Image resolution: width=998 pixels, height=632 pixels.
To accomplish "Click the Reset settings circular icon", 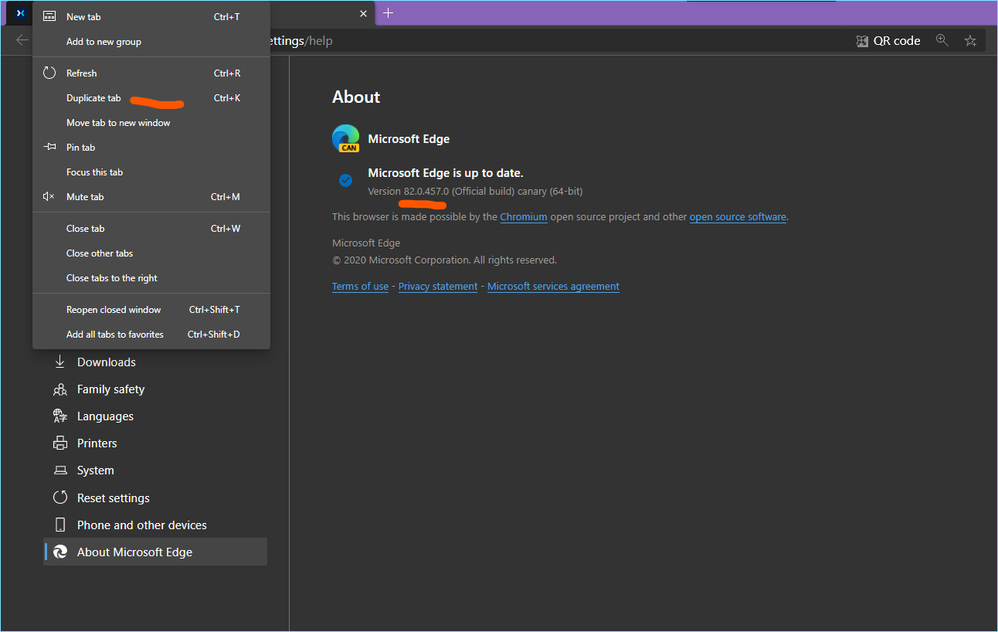I will pyautogui.click(x=60, y=497).
